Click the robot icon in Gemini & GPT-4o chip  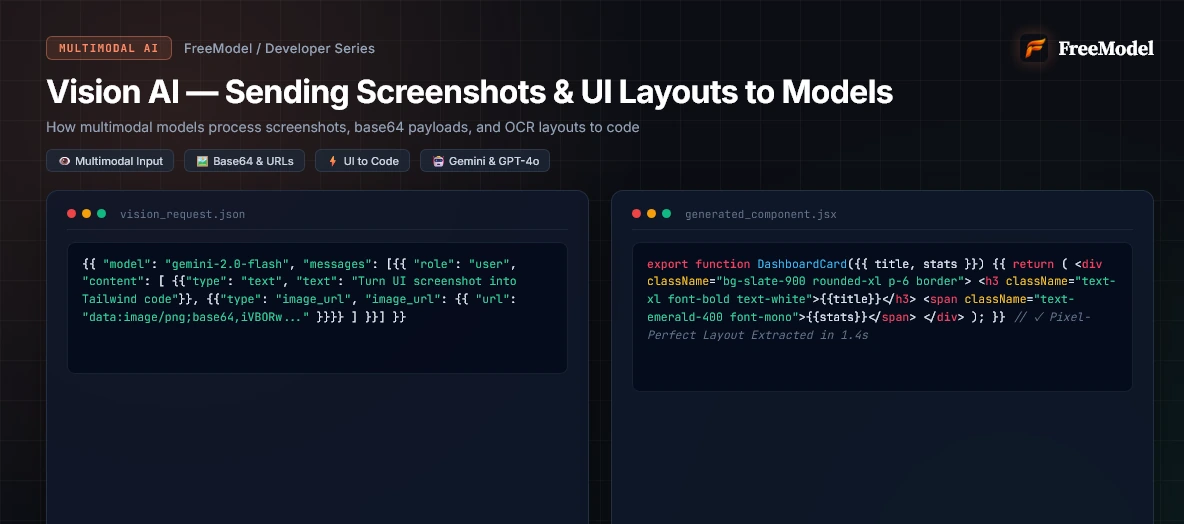[438, 161]
